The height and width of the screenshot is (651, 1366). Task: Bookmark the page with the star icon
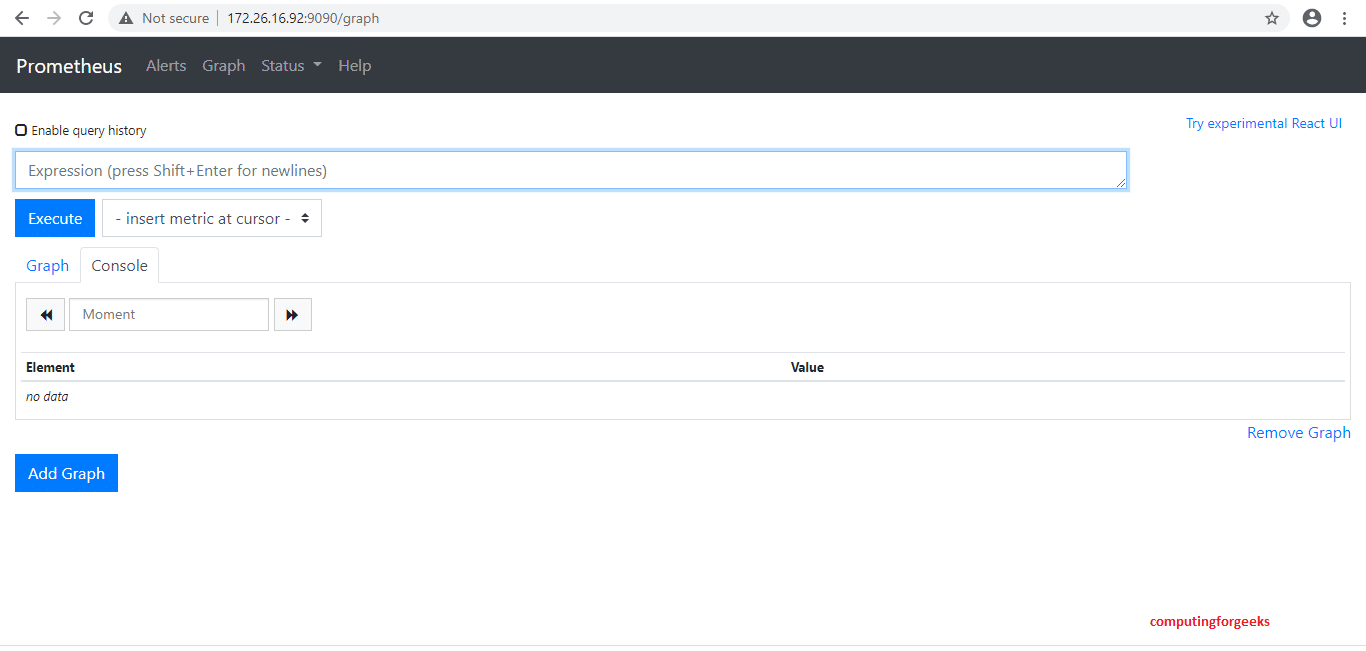click(x=1271, y=18)
